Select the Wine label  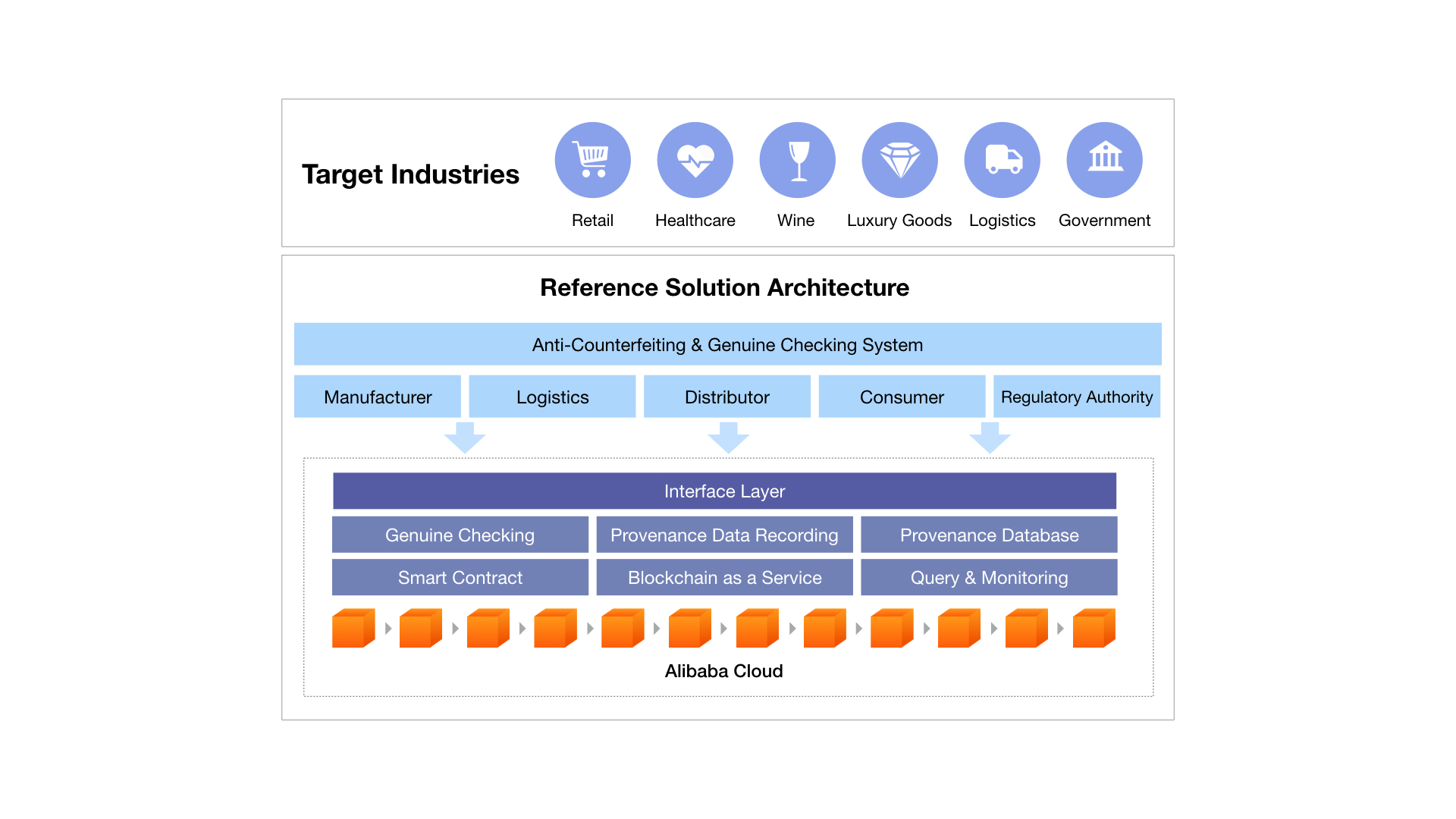point(795,220)
